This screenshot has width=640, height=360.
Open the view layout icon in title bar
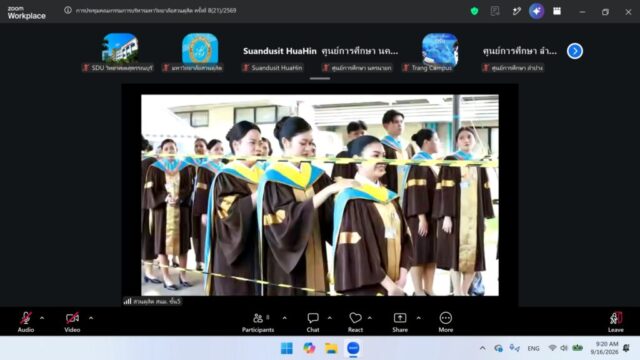(557, 11)
